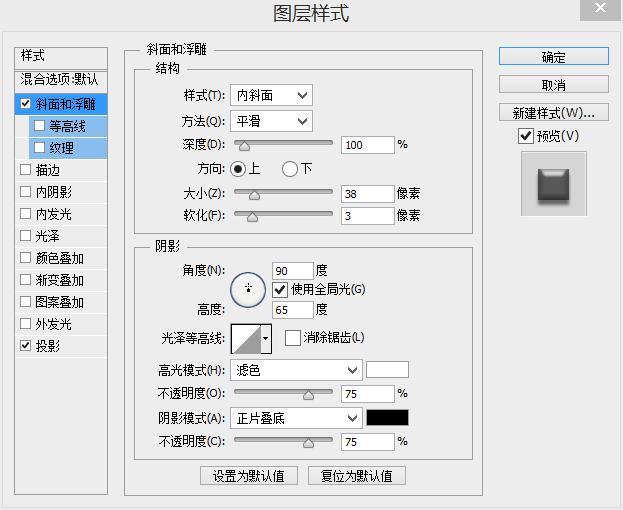Click 高光 不透明度(O) slider handle
The image size is (623, 510).
(308, 395)
